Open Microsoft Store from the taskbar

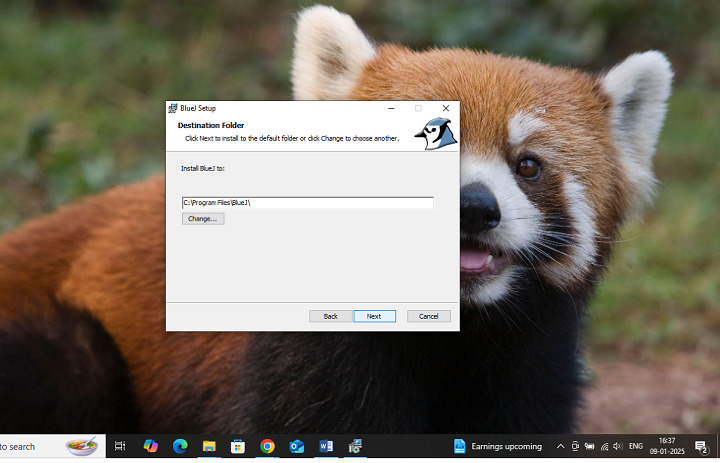(238, 446)
